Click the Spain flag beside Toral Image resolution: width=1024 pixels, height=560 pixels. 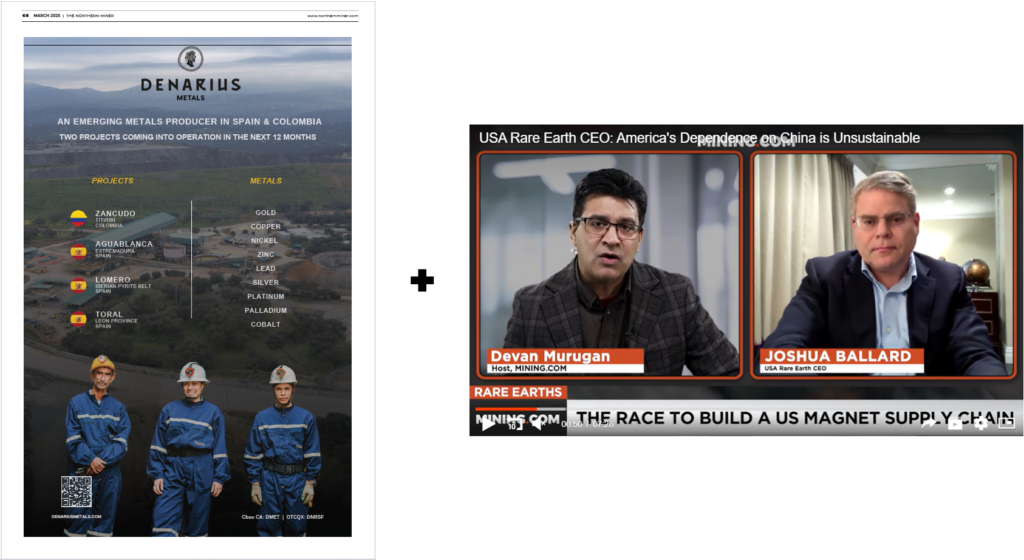point(78,319)
